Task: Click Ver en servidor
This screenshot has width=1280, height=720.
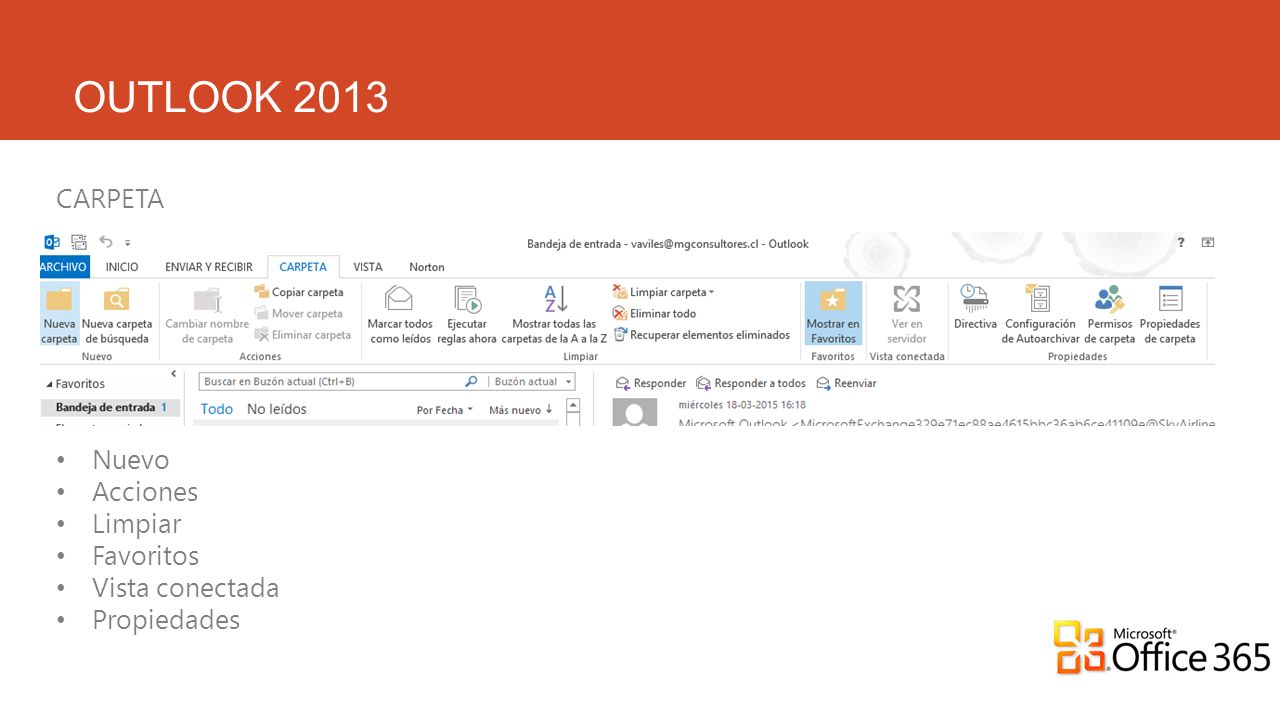Action: pyautogui.click(x=906, y=314)
